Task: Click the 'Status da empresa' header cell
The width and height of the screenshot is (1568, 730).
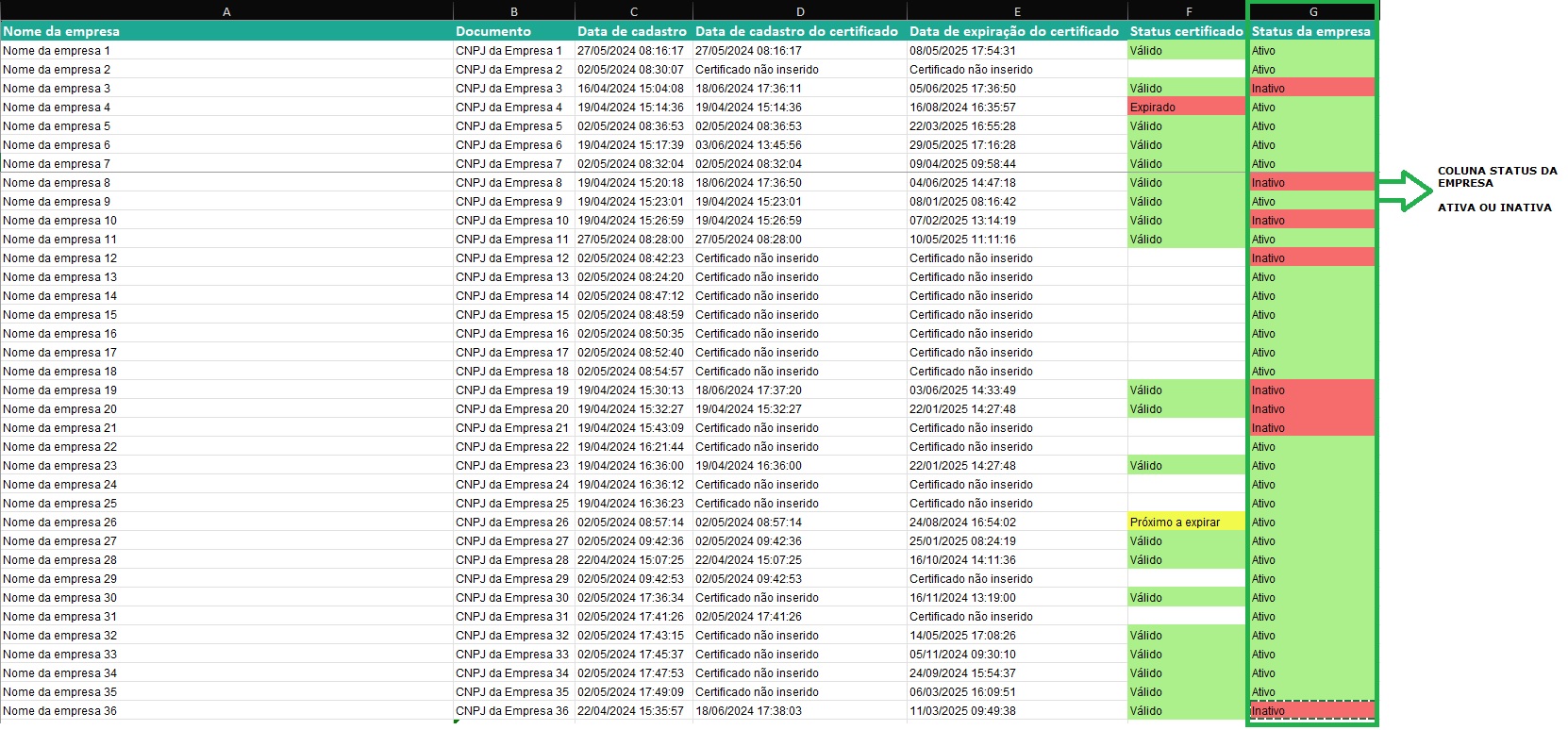Action: tap(1310, 31)
